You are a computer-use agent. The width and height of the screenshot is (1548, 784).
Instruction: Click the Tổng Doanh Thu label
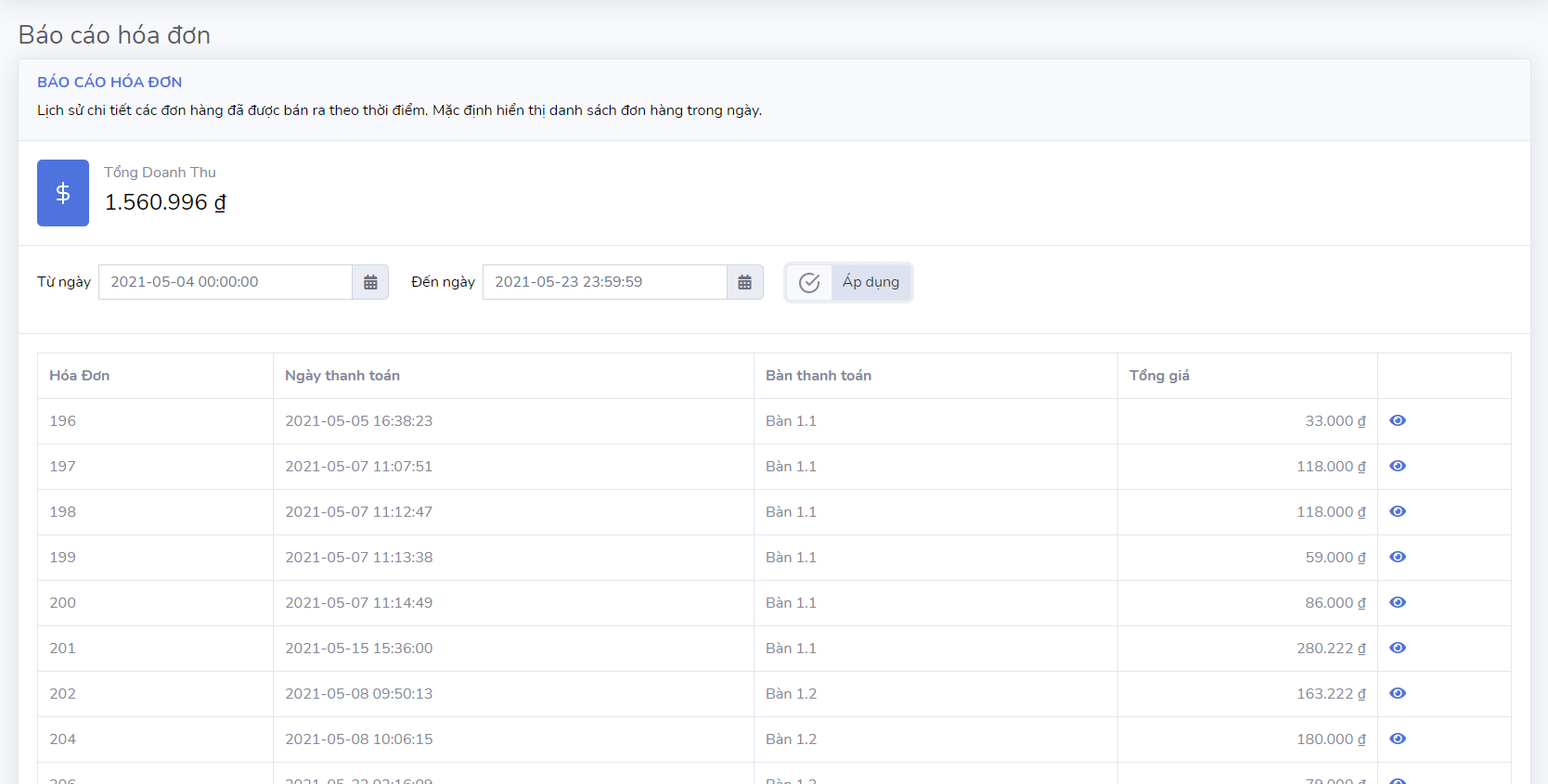[160, 173]
